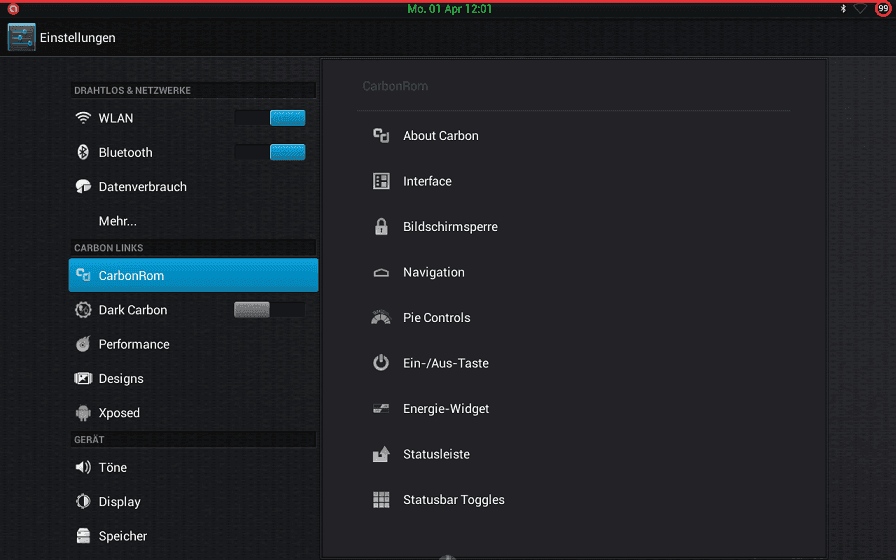Open Datenverbrauch settings
Screen dimensions: 896x560
coord(193,186)
